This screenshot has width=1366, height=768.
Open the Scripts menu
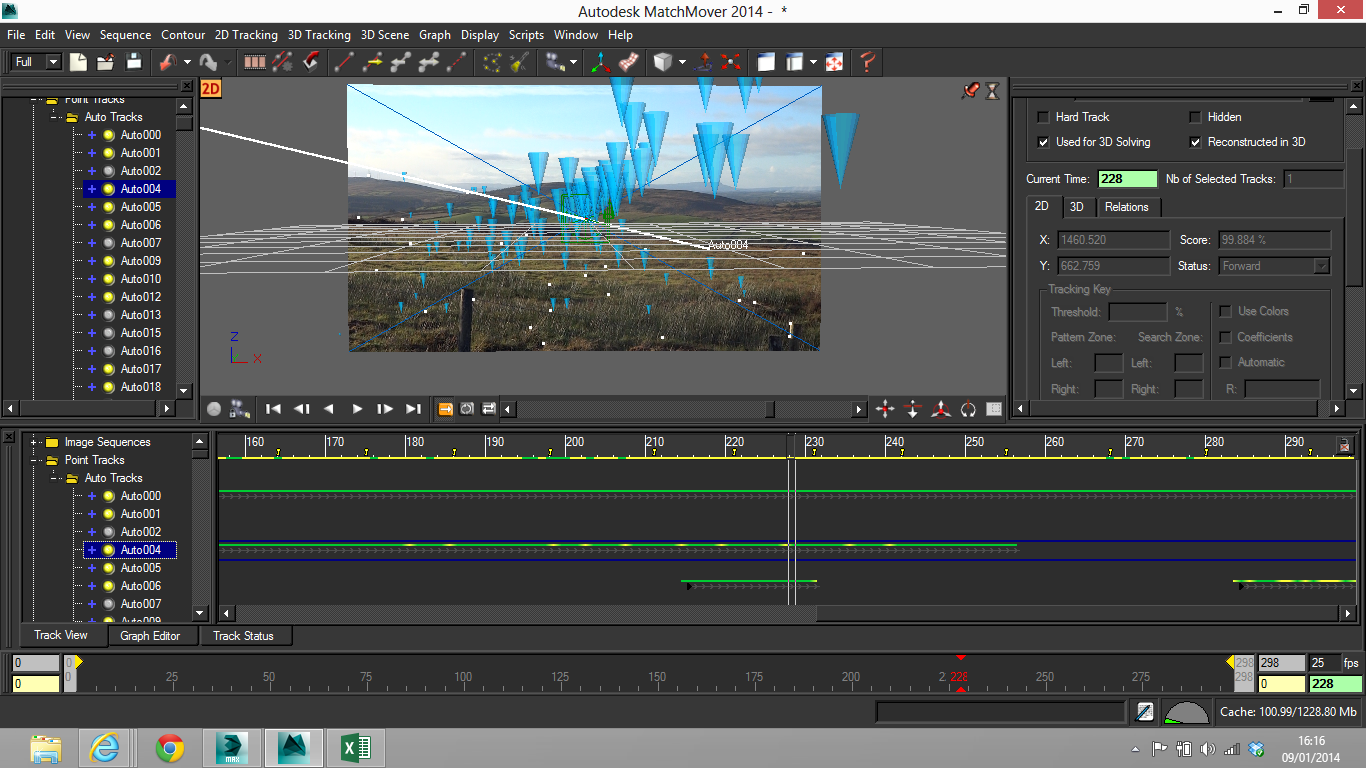(526, 34)
